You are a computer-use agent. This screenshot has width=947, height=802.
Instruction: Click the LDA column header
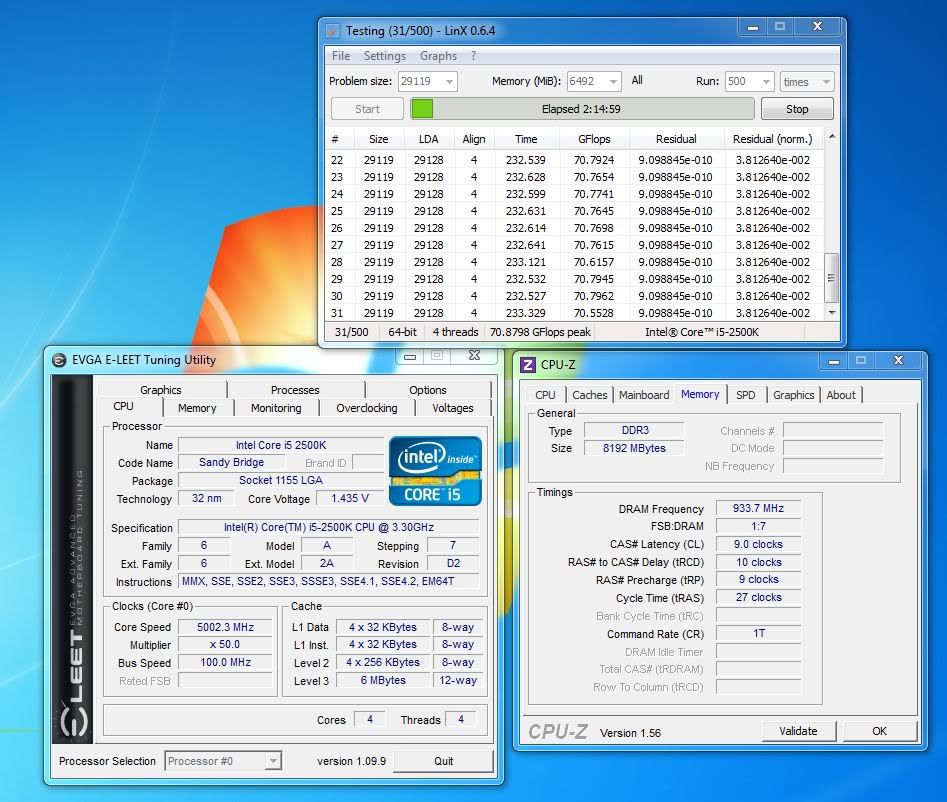pos(428,139)
